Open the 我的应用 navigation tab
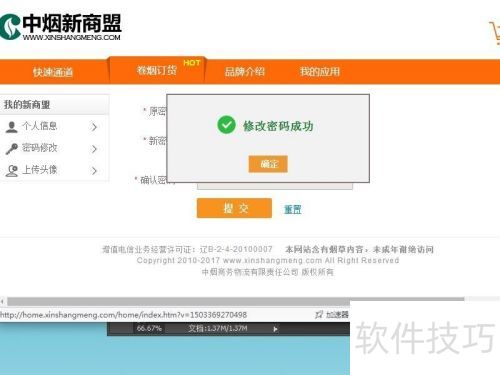 (x=320, y=72)
